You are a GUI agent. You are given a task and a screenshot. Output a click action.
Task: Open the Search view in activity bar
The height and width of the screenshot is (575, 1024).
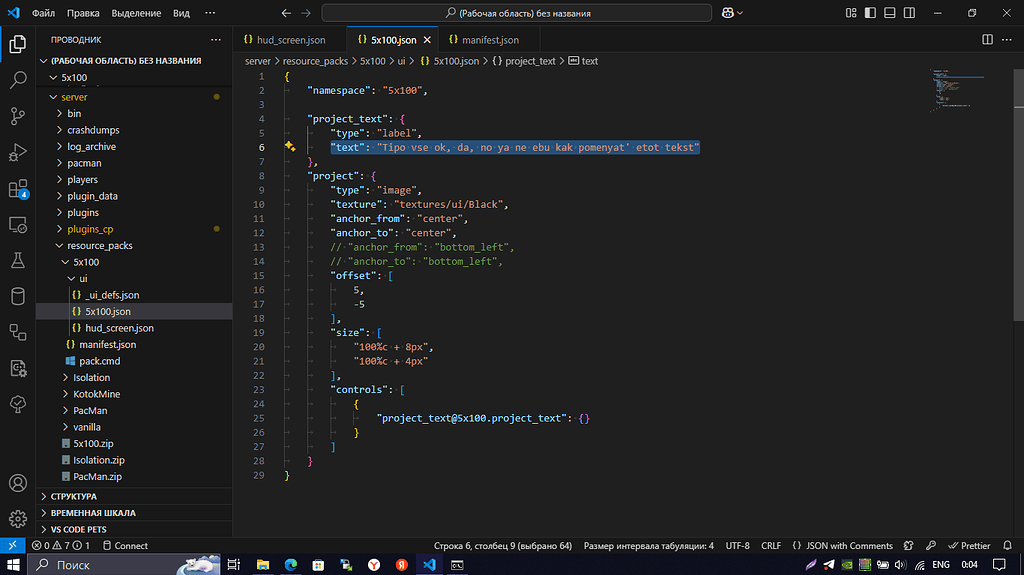[x=18, y=80]
